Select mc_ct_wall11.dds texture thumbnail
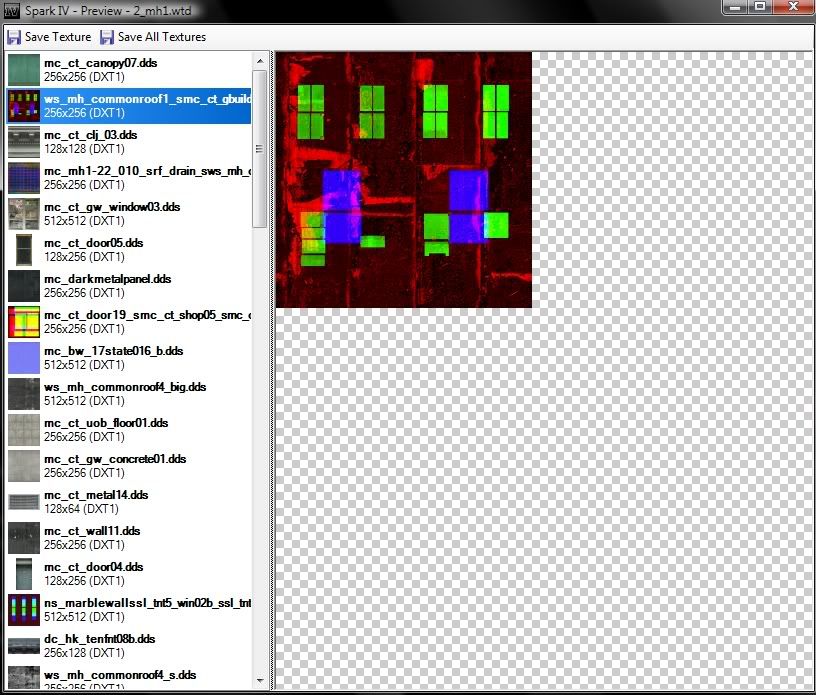This screenshot has width=816, height=695. point(24,538)
